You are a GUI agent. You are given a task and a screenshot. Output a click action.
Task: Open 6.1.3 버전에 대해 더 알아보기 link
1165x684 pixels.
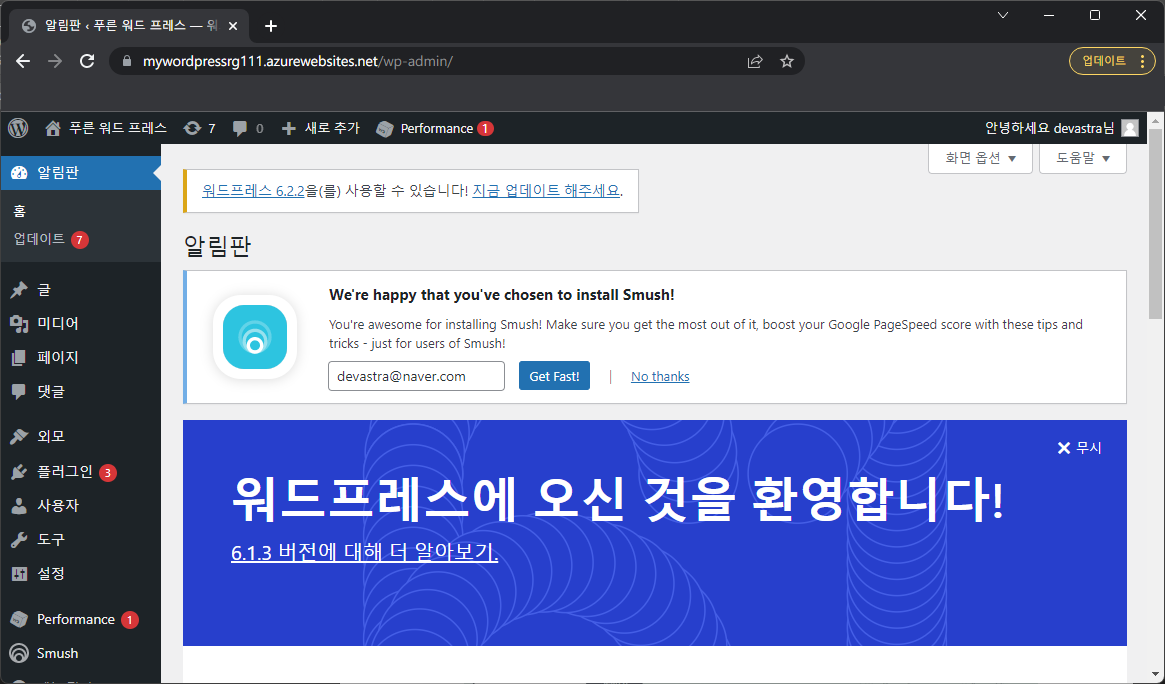coord(364,553)
